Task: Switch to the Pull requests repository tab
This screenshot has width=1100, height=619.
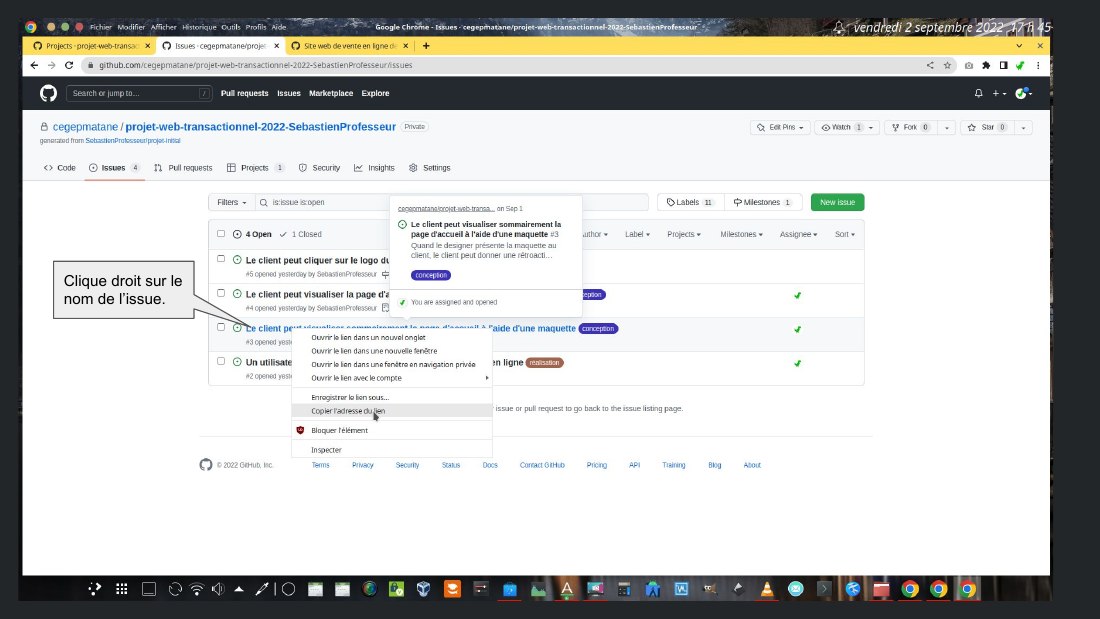Action: [x=183, y=168]
